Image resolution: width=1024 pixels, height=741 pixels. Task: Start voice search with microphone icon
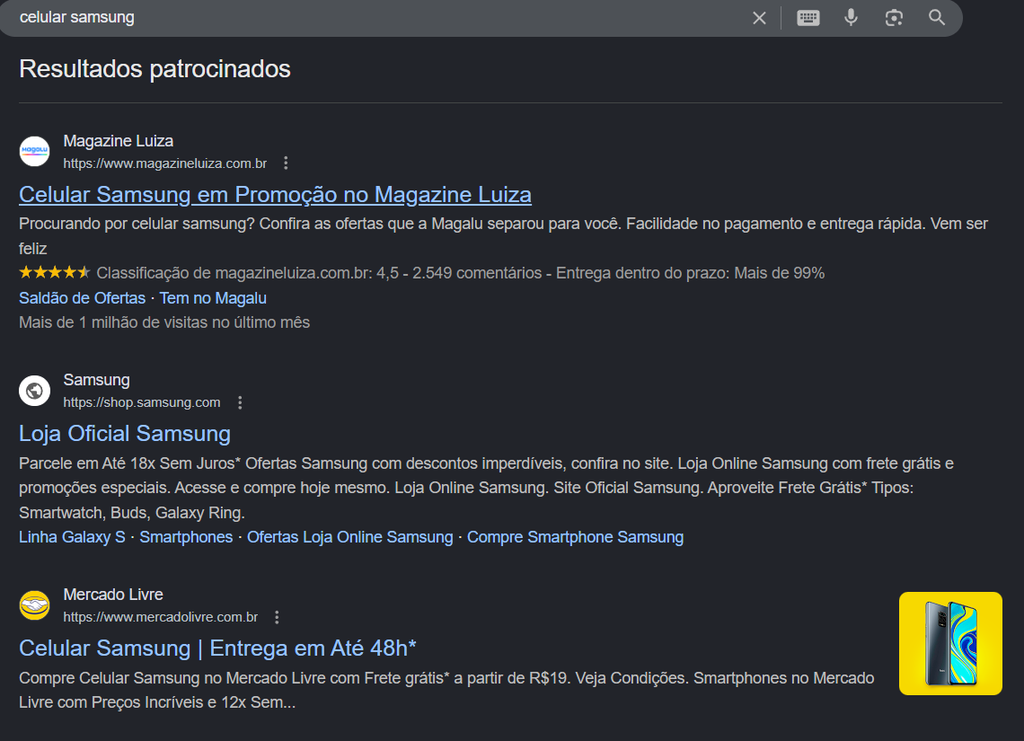click(x=851, y=18)
